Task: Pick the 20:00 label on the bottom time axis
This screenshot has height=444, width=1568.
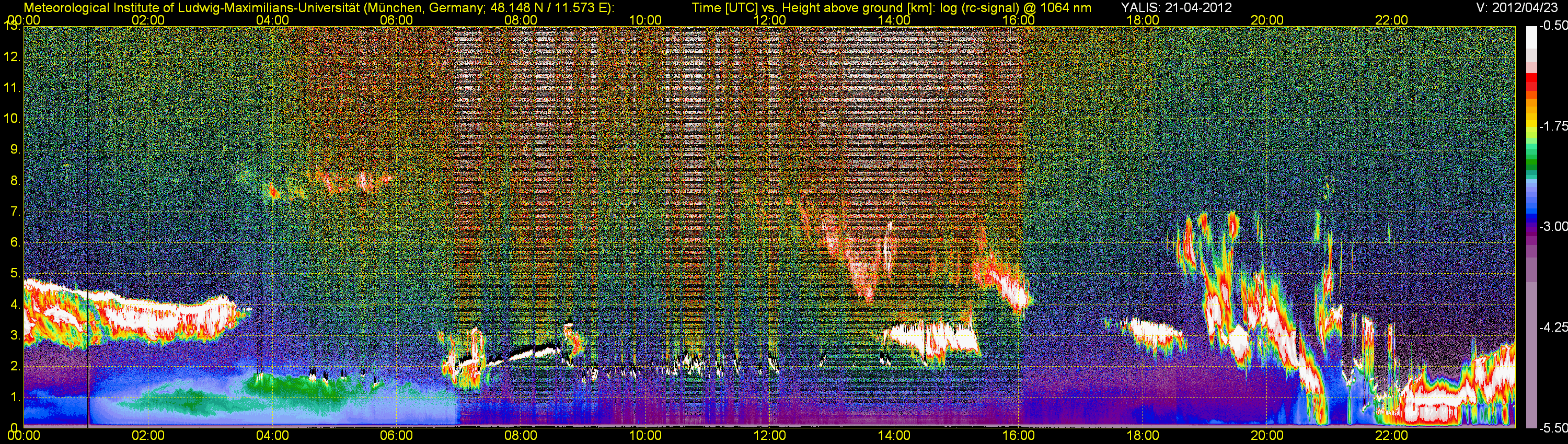Action: pos(1267,436)
